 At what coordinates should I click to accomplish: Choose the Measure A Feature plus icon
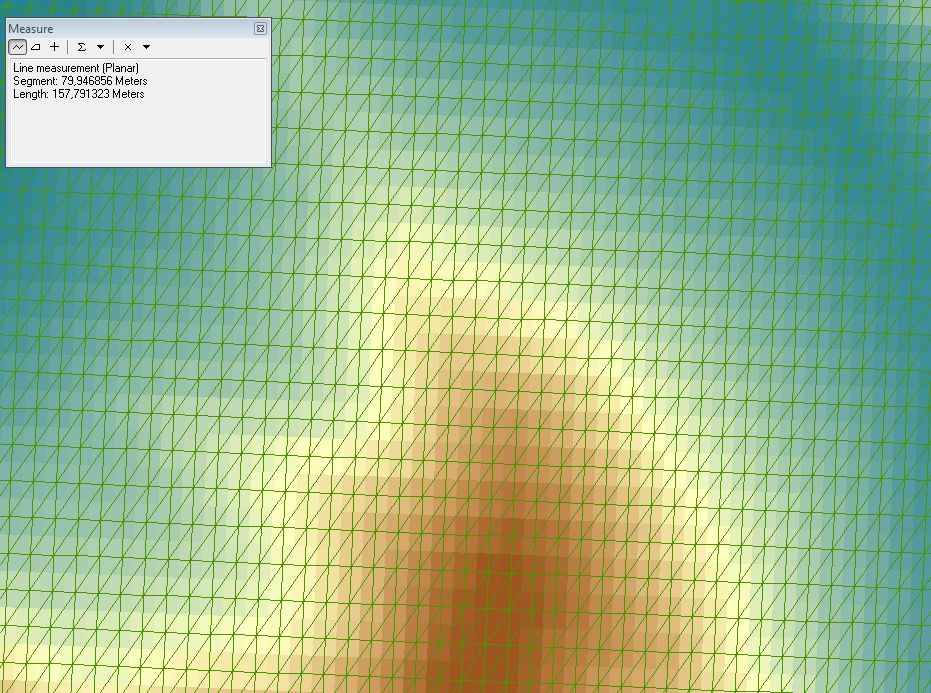54,47
